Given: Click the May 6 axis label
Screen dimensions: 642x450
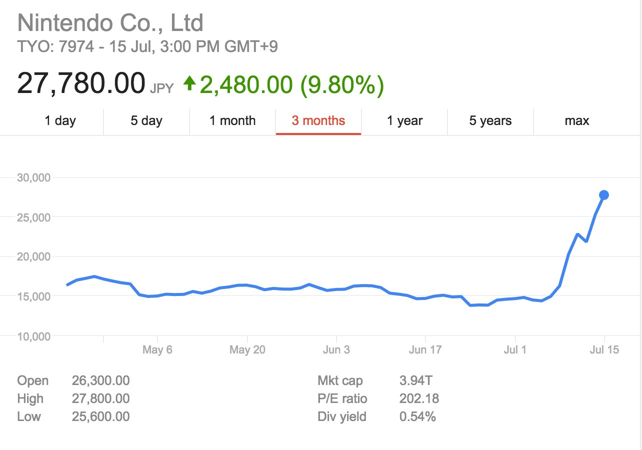Looking at the screenshot, I should click(x=158, y=350).
